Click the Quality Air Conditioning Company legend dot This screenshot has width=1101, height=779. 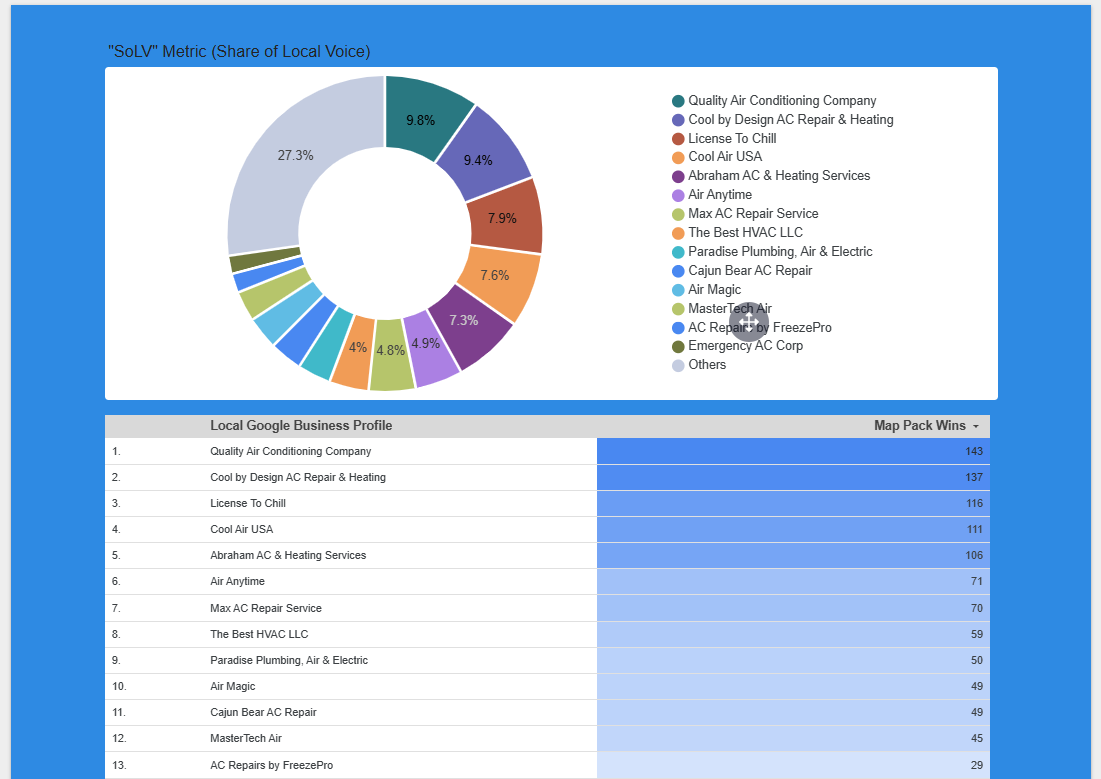point(678,101)
